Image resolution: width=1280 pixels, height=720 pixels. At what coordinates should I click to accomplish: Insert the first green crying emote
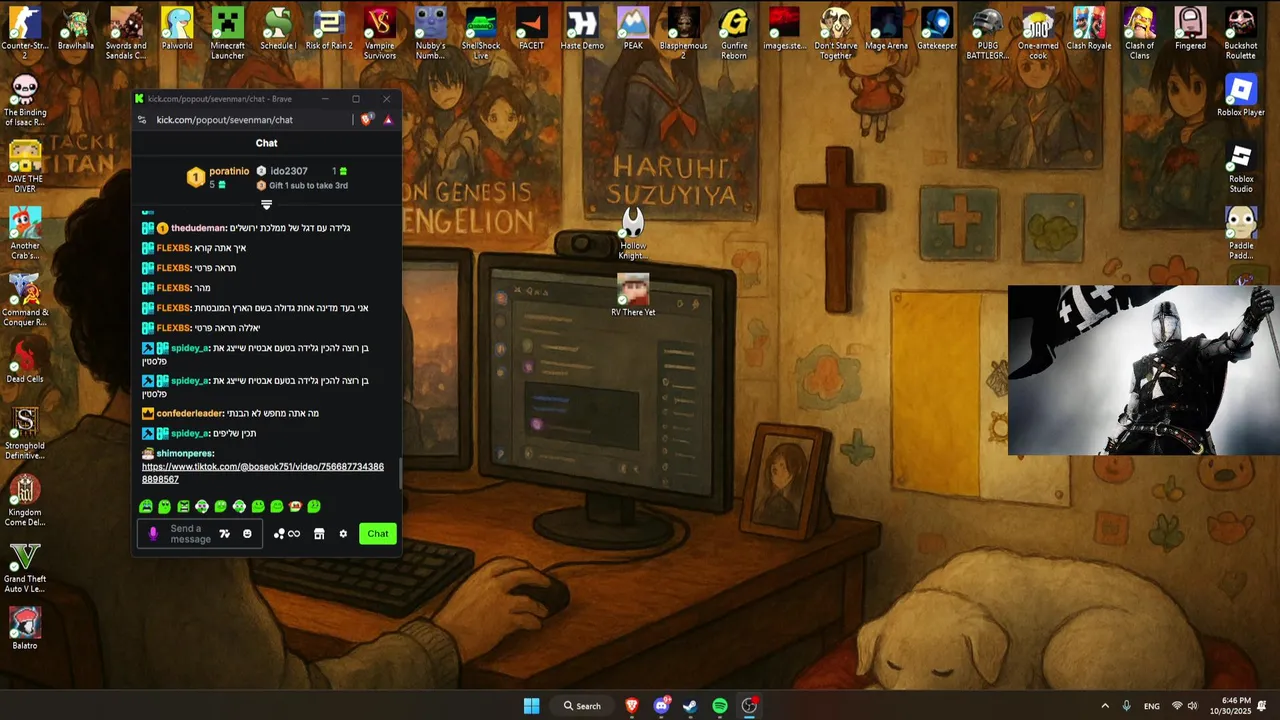[x=146, y=507]
